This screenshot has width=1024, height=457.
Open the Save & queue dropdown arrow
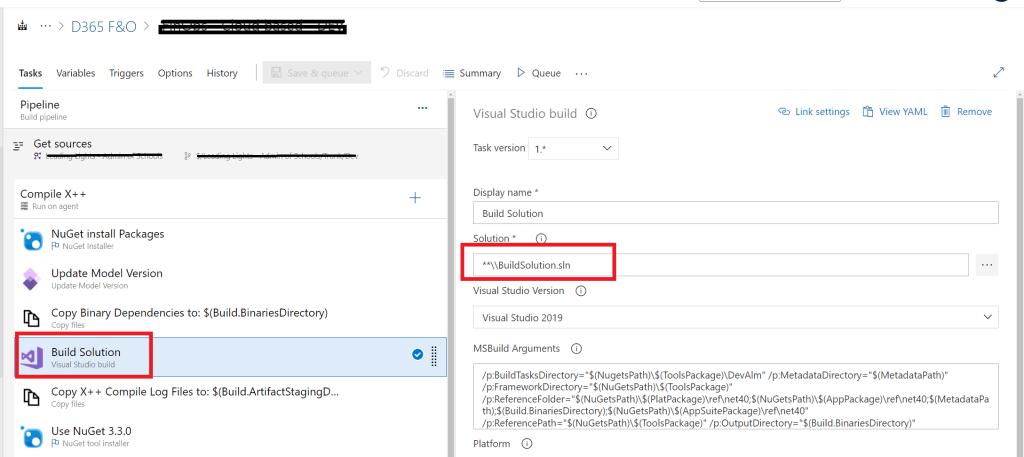[360, 73]
